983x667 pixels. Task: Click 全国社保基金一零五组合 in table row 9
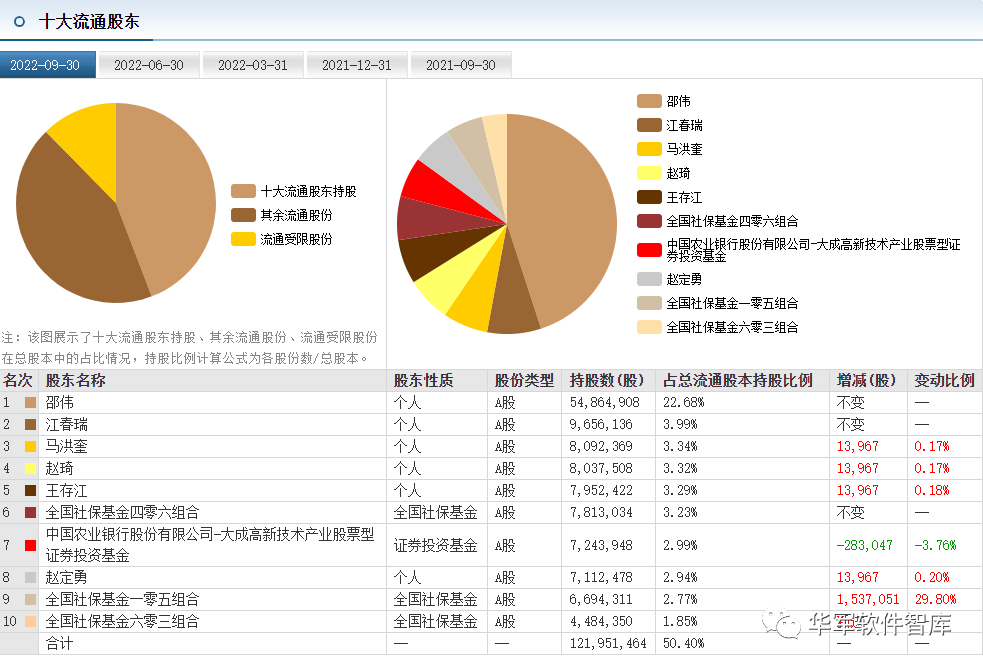(122, 599)
